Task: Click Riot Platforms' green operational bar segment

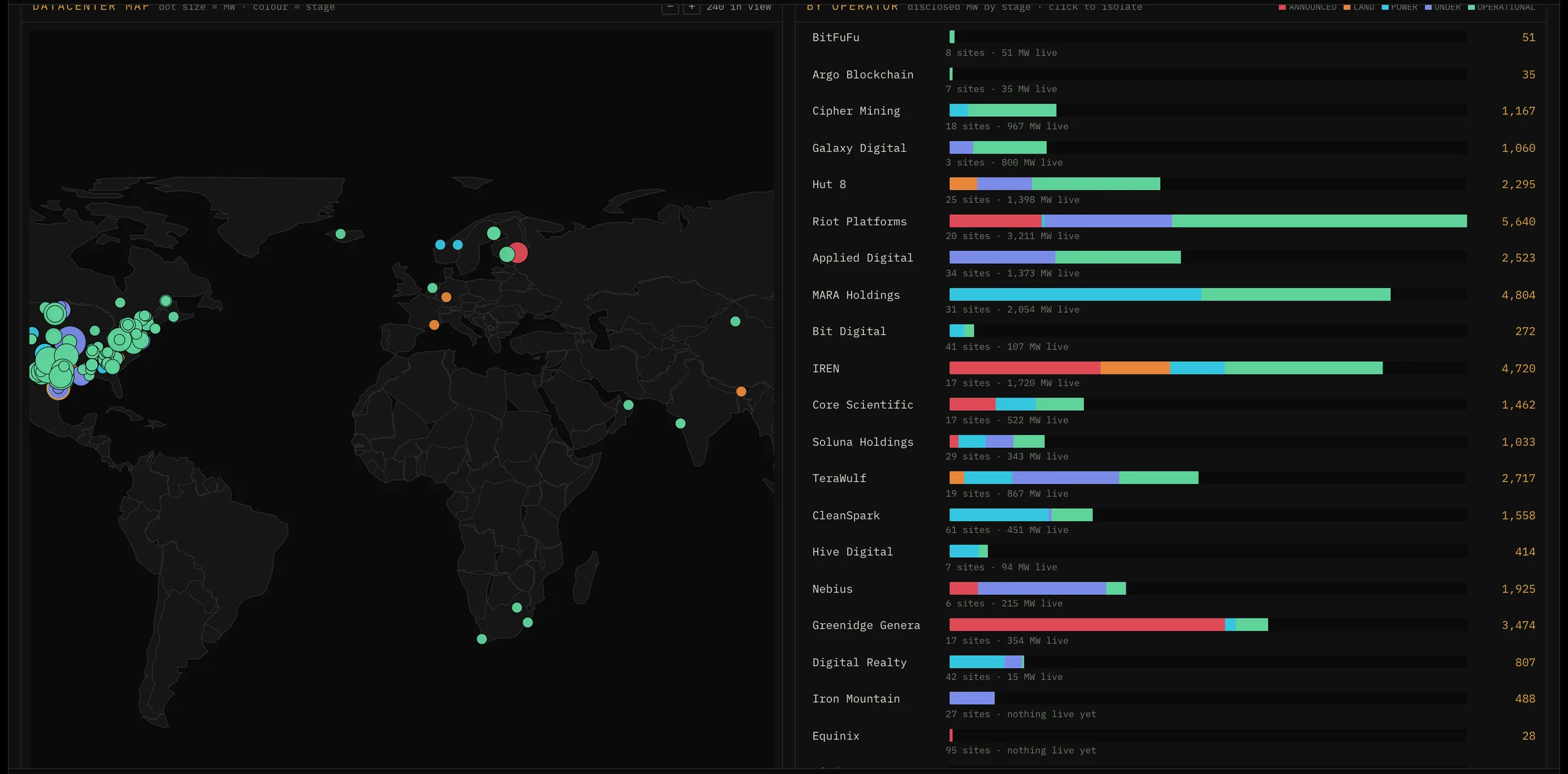Action: click(x=1319, y=221)
